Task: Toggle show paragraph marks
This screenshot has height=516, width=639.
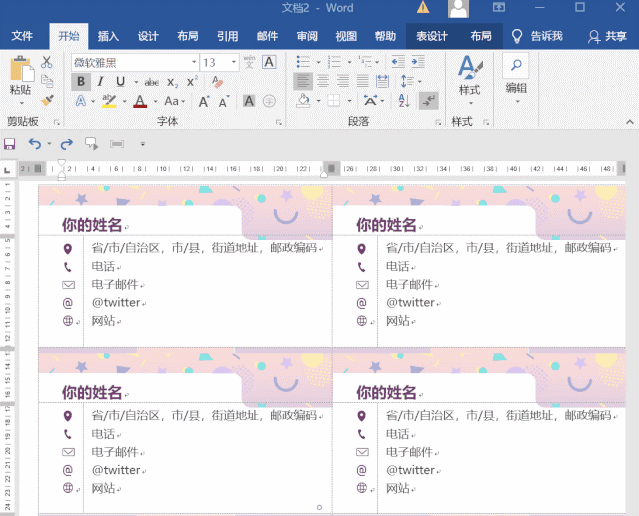Action: 429,101
